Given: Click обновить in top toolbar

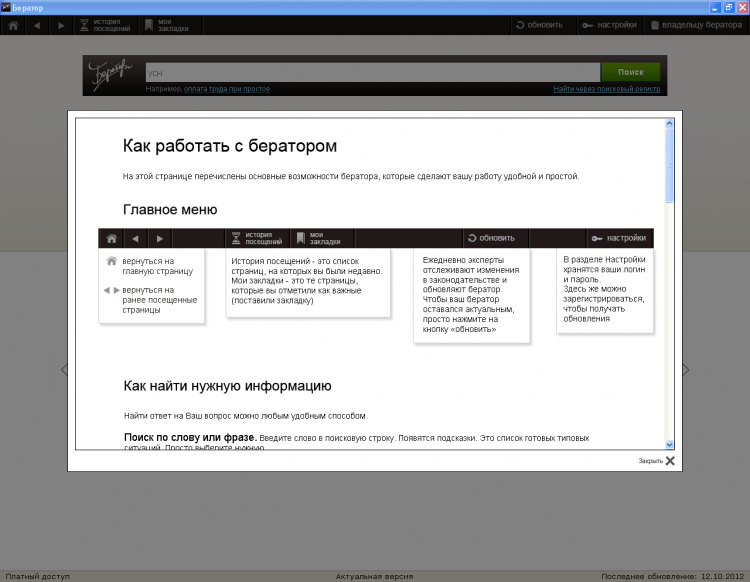Looking at the screenshot, I should 540,25.
